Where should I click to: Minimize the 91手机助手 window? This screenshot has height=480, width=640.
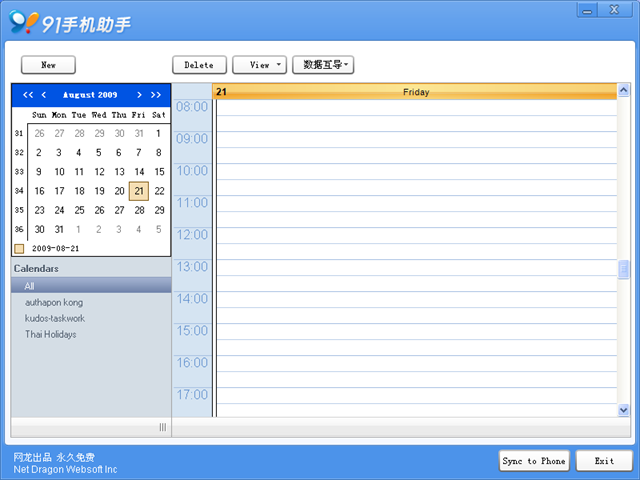(587, 10)
